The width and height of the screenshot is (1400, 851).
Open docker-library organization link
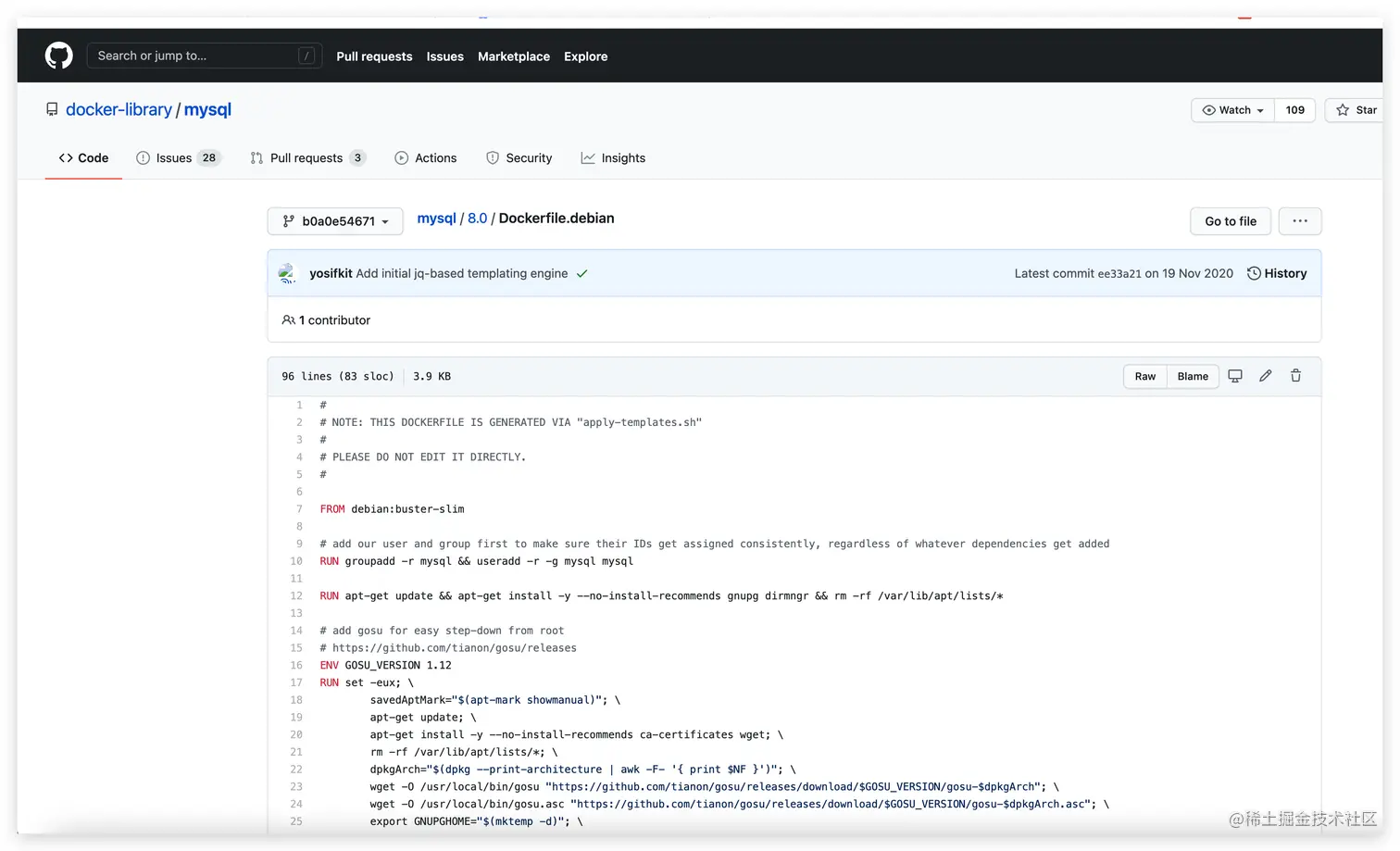tap(119, 109)
